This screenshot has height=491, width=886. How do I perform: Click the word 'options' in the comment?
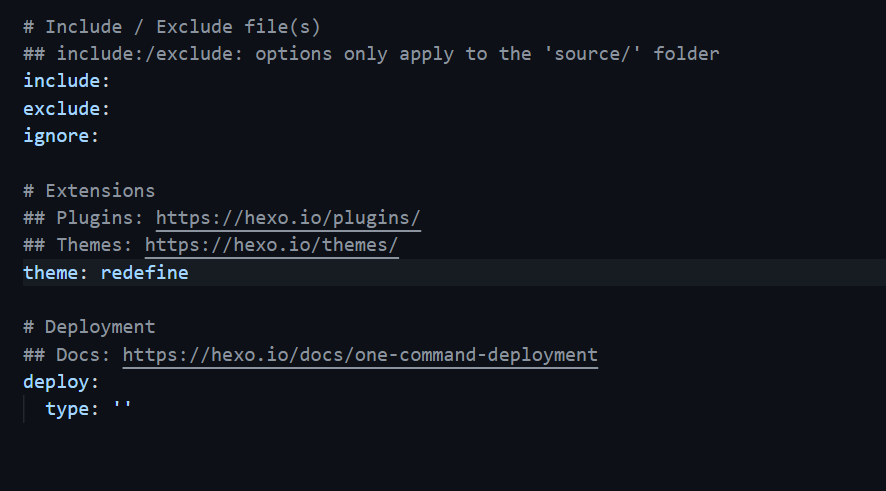[x=294, y=53]
